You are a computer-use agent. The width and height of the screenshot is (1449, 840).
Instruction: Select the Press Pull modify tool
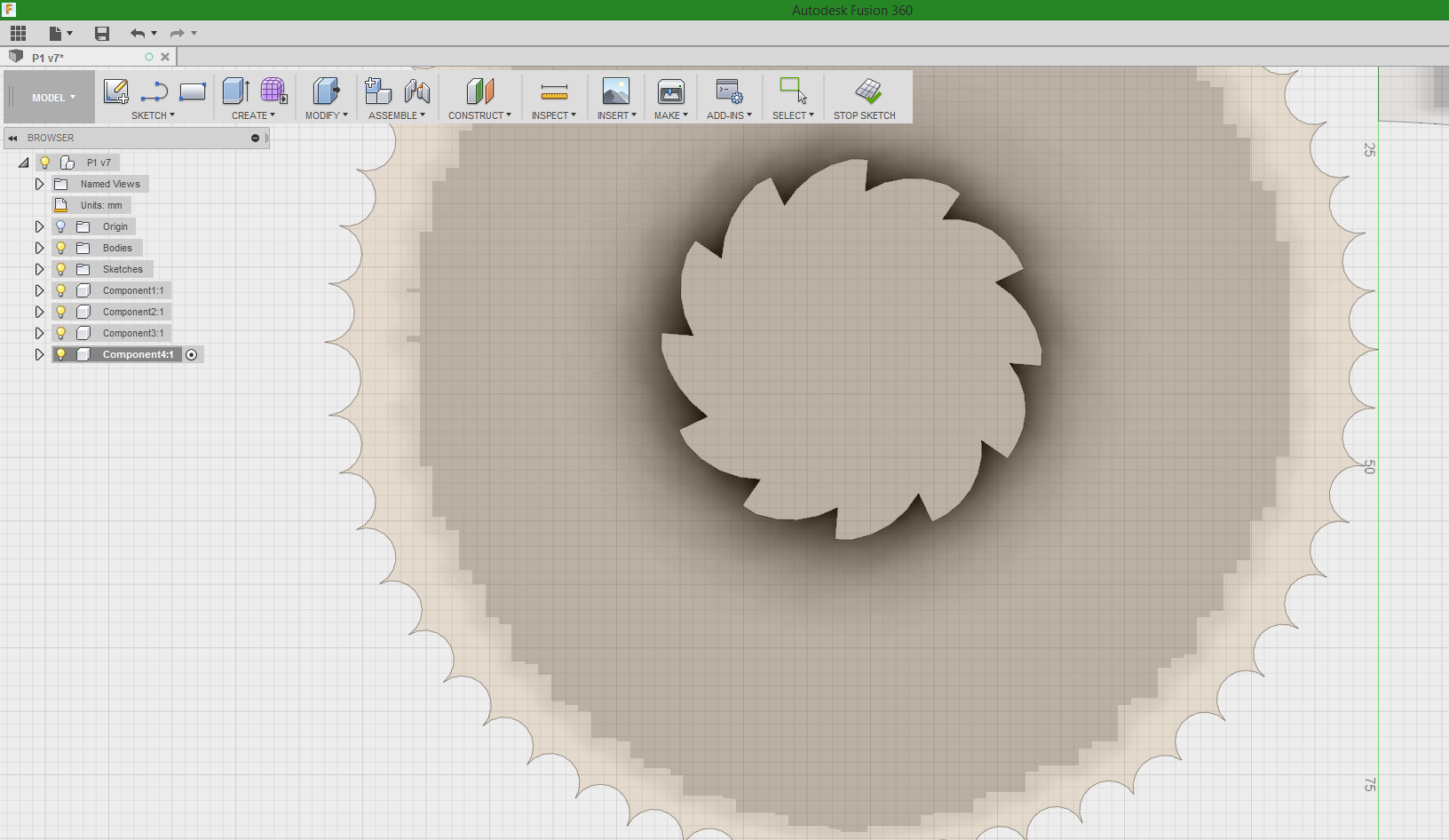click(x=326, y=91)
